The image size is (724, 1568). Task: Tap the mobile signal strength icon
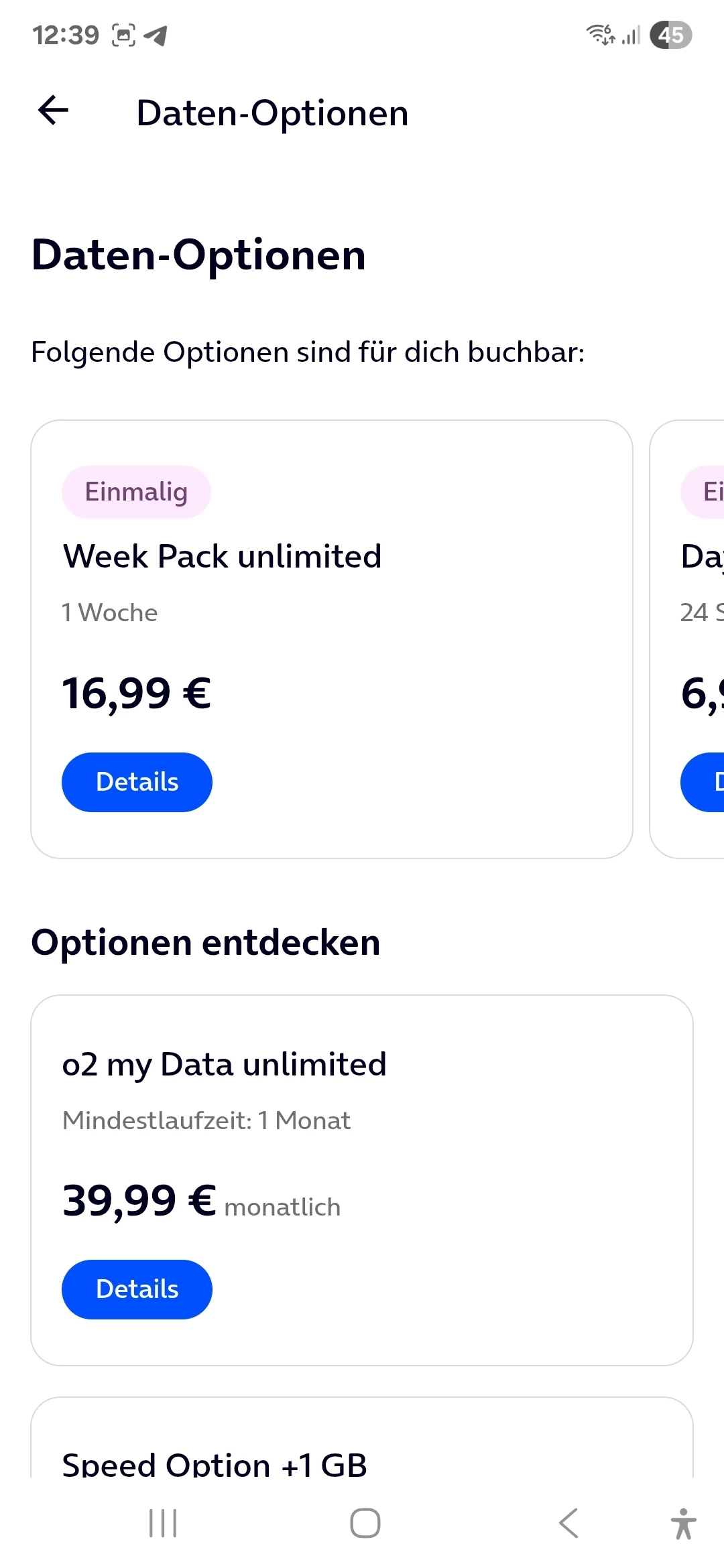(x=631, y=35)
